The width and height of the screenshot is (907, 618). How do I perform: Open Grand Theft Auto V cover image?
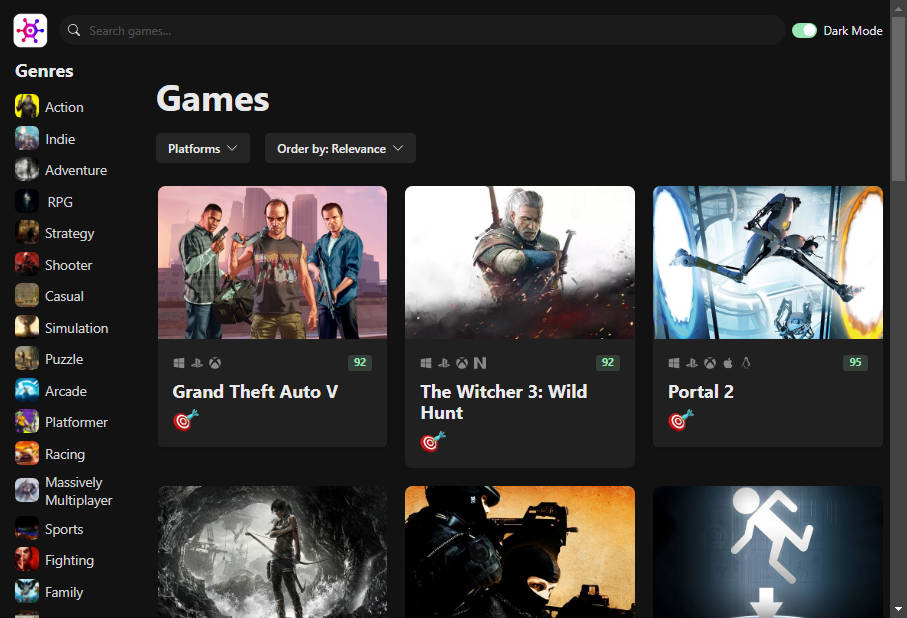[x=272, y=262]
